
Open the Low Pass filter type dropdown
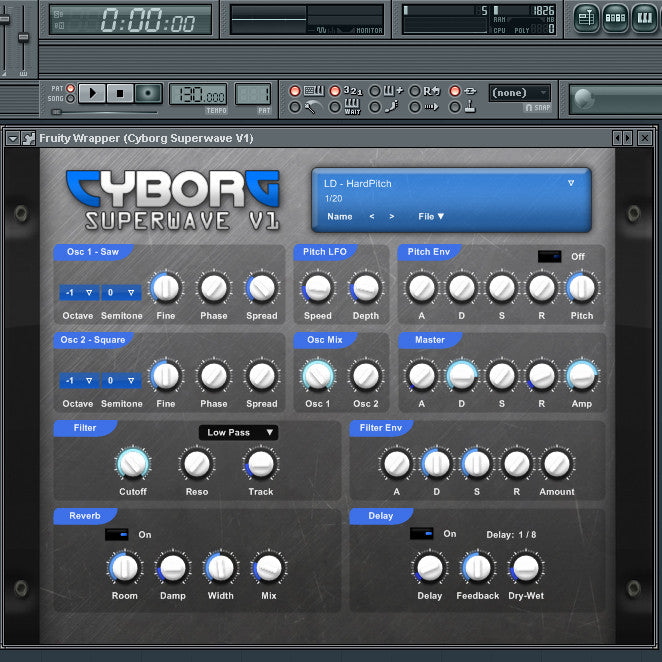pyautogui.click(x=239, y=432)
